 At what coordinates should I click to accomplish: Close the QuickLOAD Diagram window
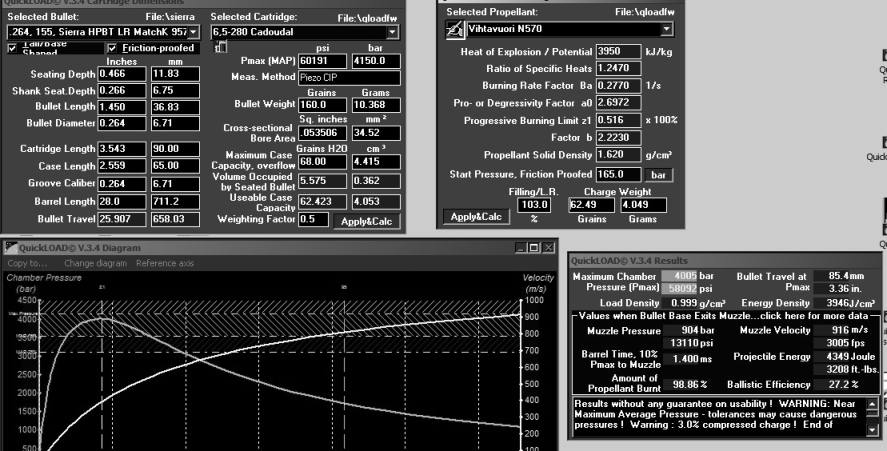click(548, 248)
